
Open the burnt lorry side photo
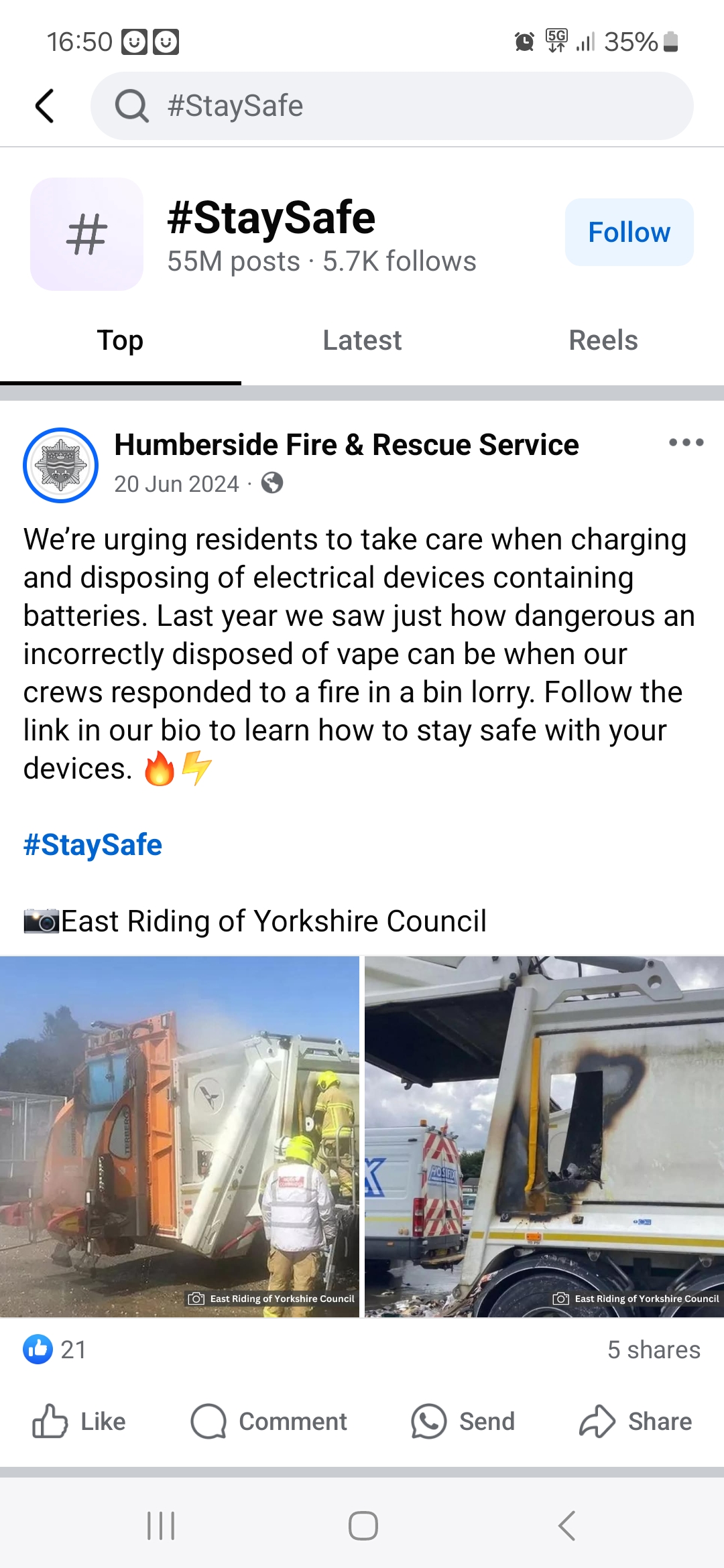coord(544,1136)
